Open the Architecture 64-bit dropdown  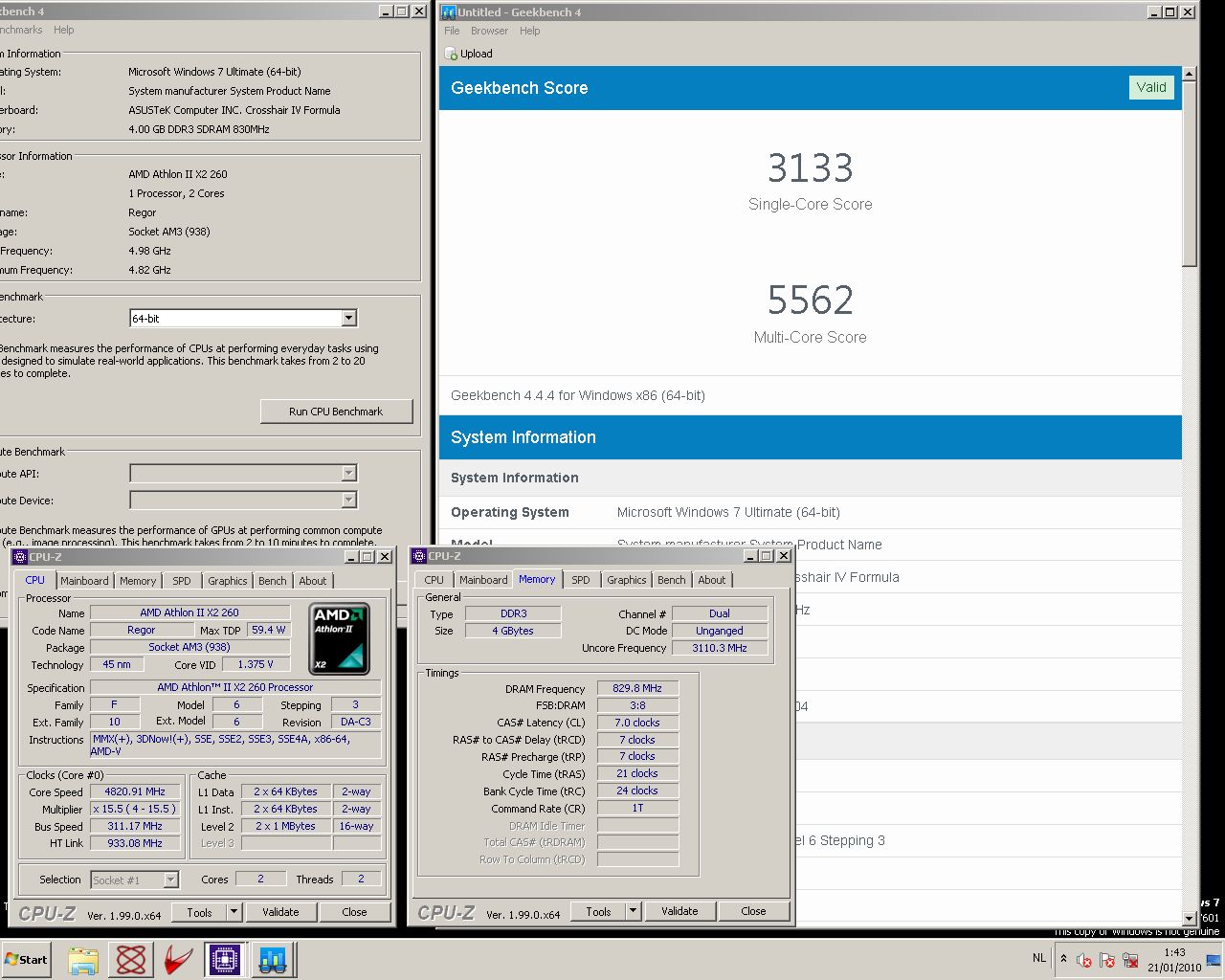tap(348, 318)
